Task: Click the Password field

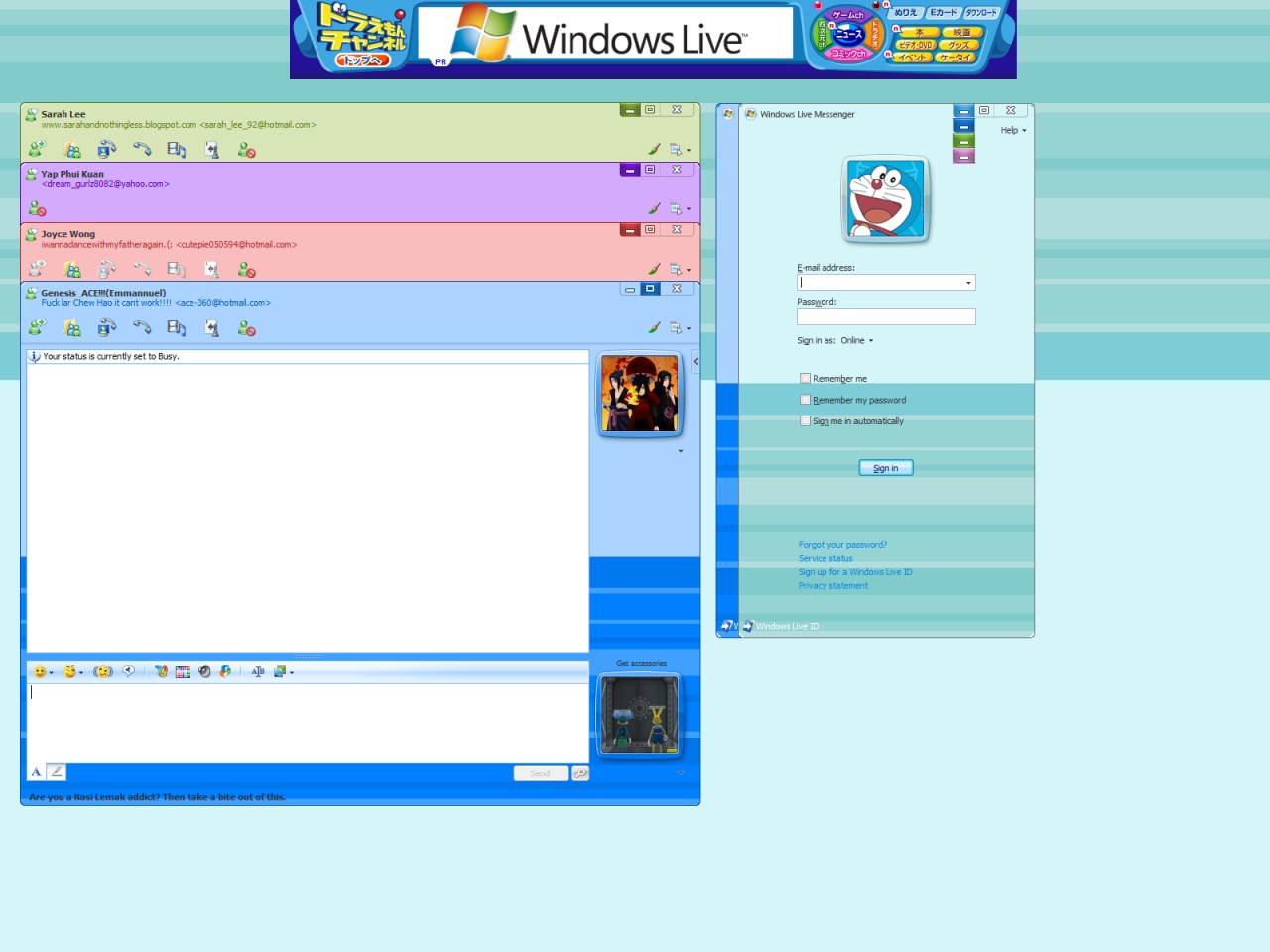Action: pyautogui.click(x=886, y=316)
